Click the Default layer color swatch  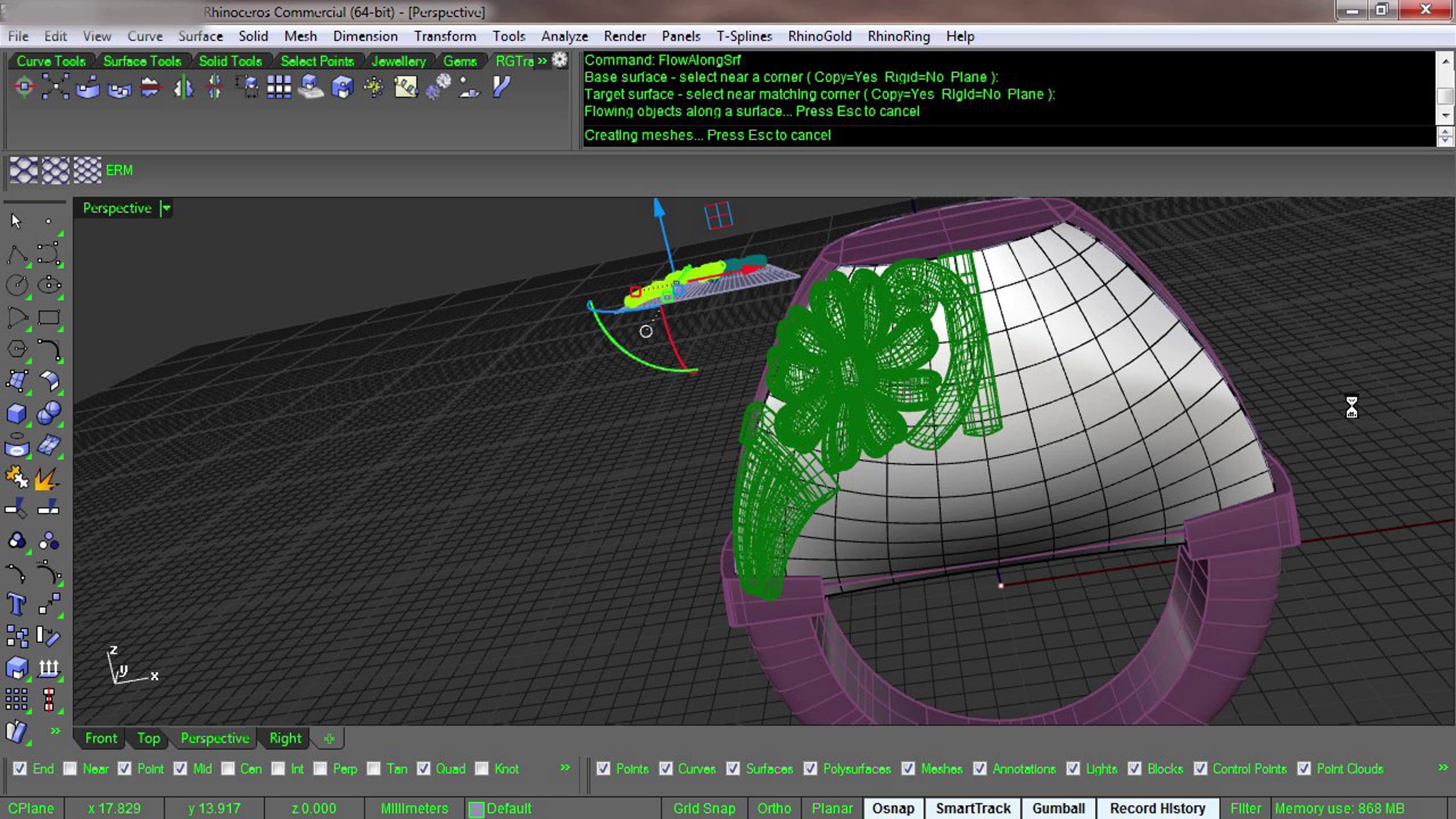pyautogui.click(x=477, y=809)
